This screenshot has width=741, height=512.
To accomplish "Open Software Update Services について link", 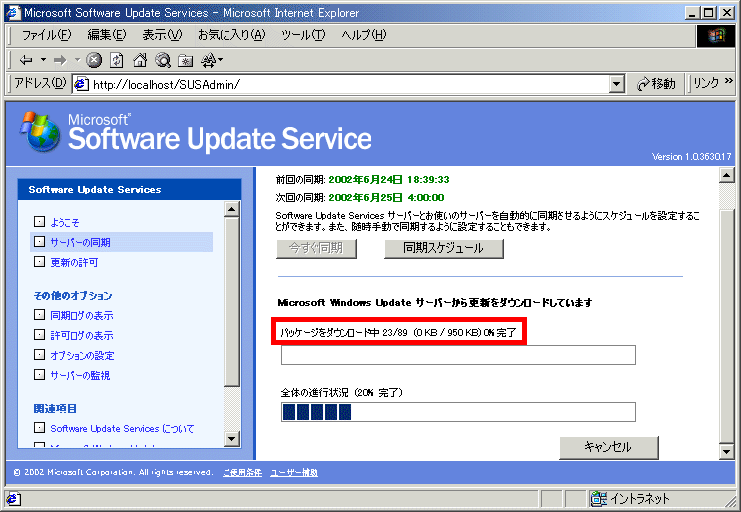I will click(122, 428).
